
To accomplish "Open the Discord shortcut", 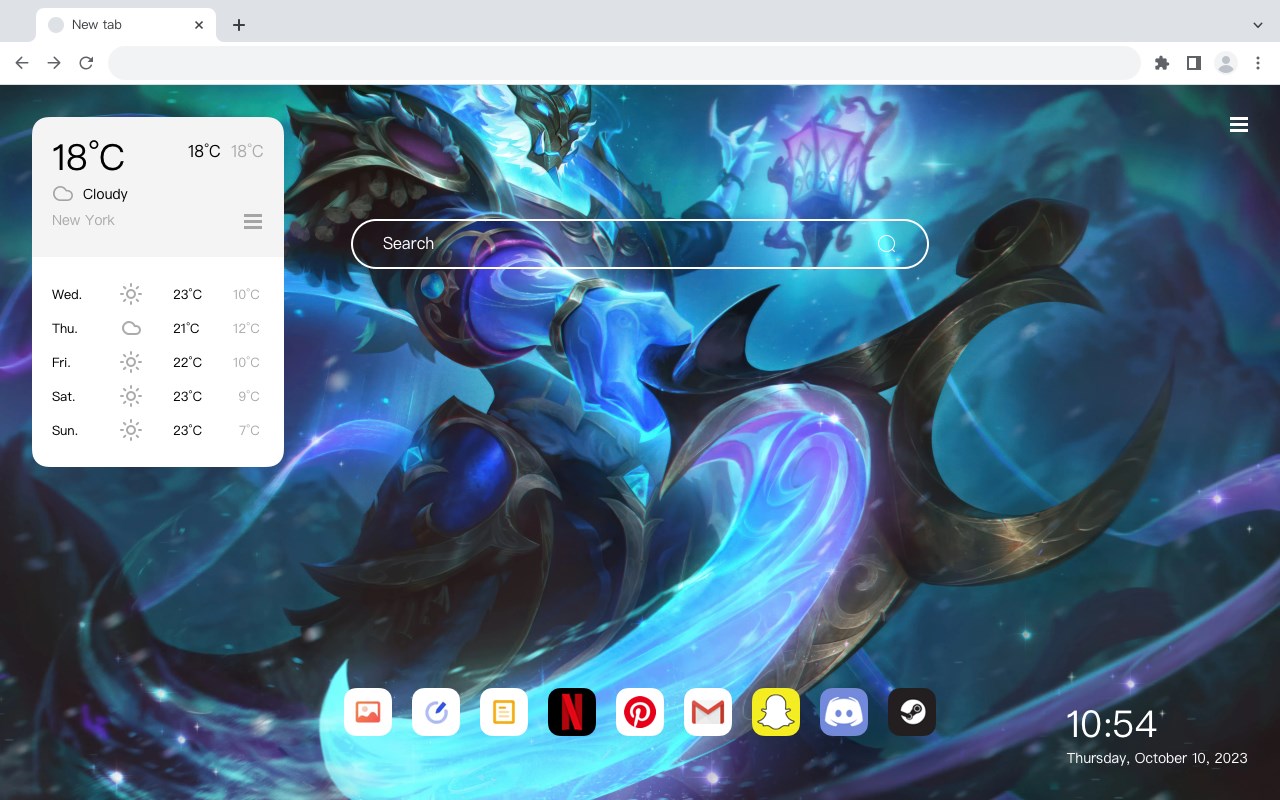I will [x=844, y=712].
